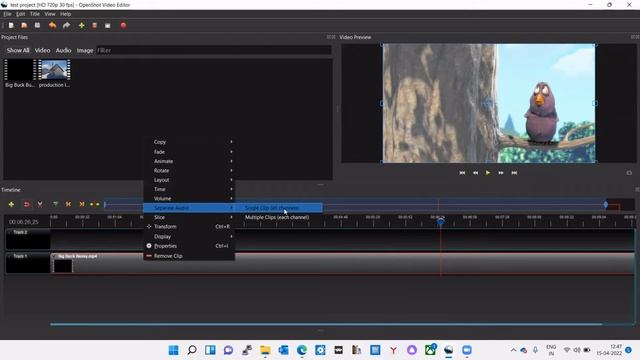Screen dimensions: 640x360
Task: Expand the Layout submenu
Action: coord(189,180)
